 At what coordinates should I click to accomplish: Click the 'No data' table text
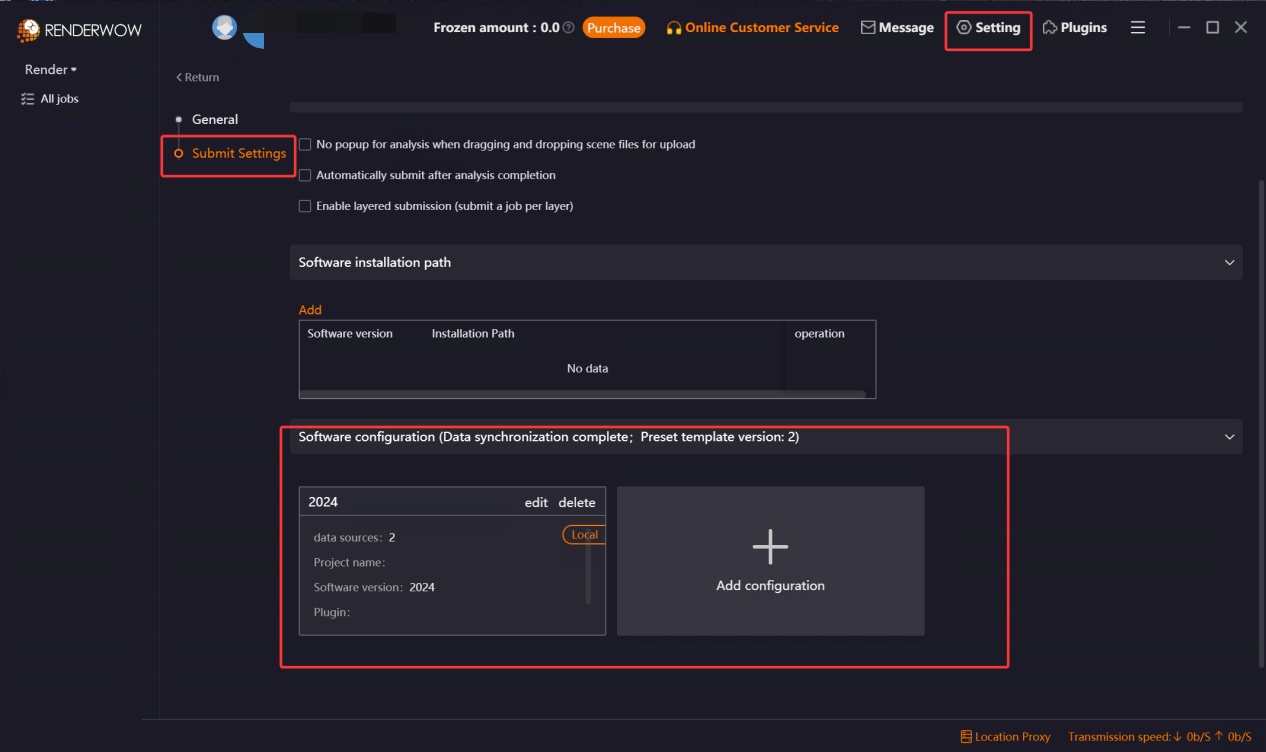point(587,369)
